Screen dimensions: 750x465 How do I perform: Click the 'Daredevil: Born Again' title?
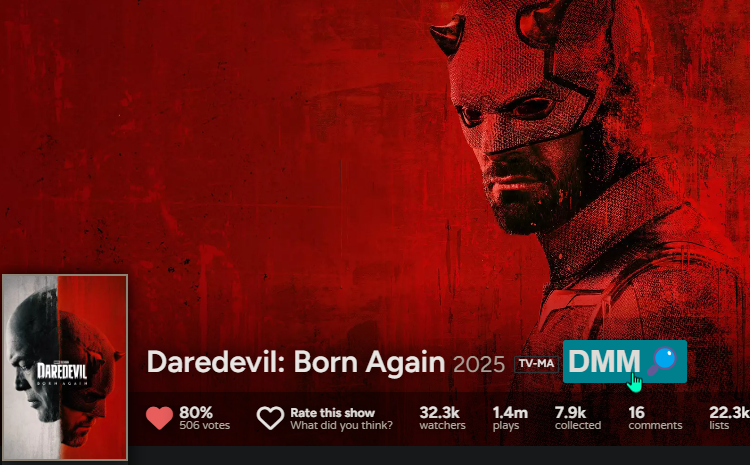tap(296, 362)
